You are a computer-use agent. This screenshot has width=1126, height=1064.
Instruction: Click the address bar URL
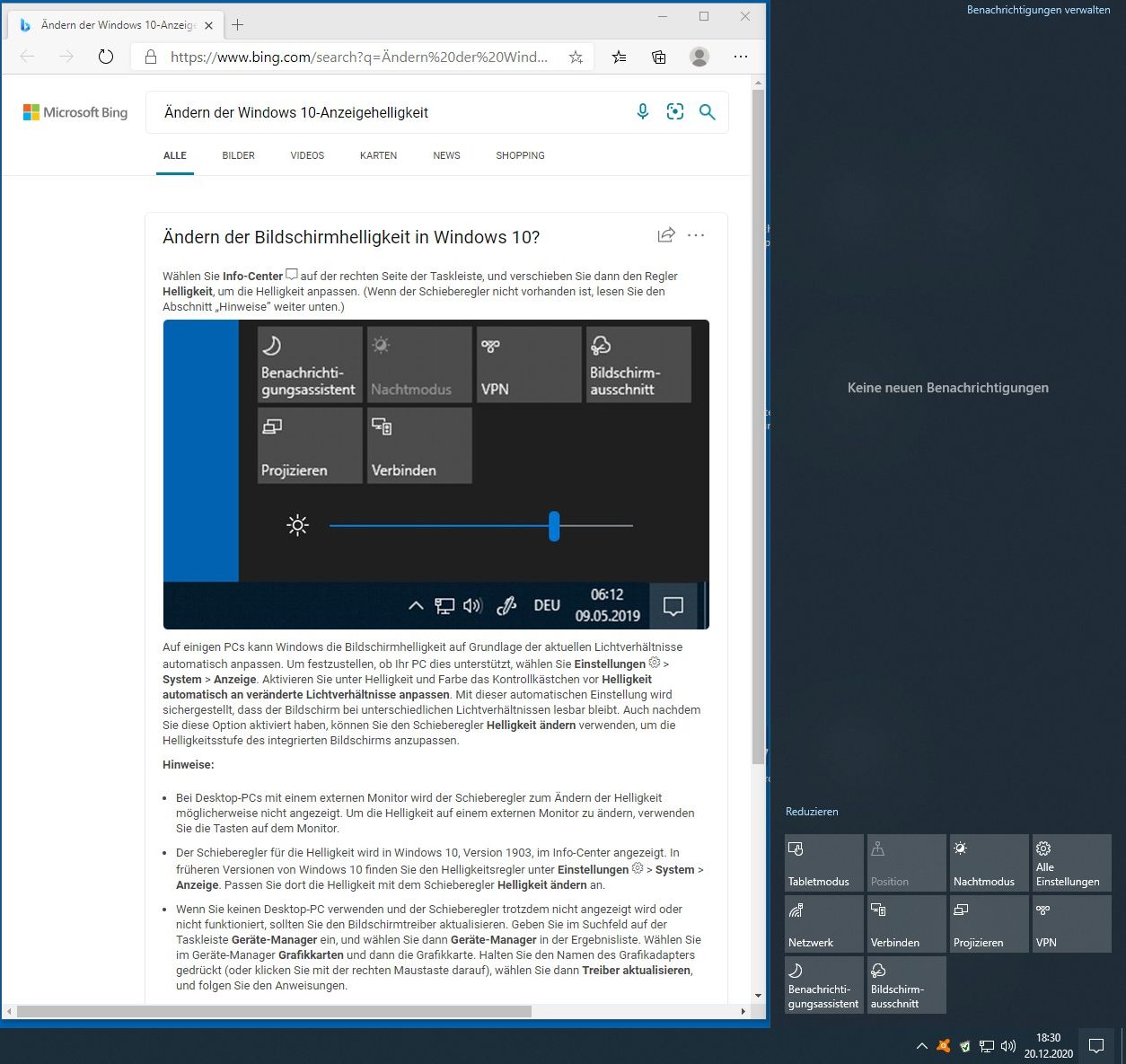click(359, 57)
